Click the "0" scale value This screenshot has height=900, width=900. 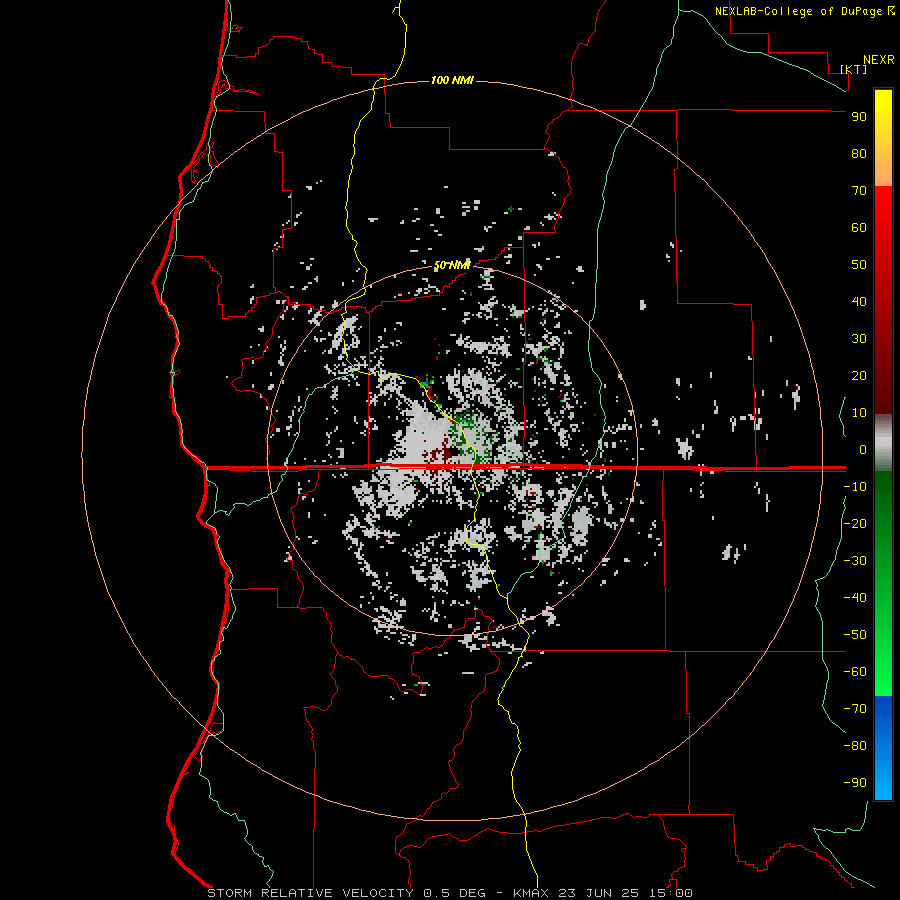click(x=863, y=450)
